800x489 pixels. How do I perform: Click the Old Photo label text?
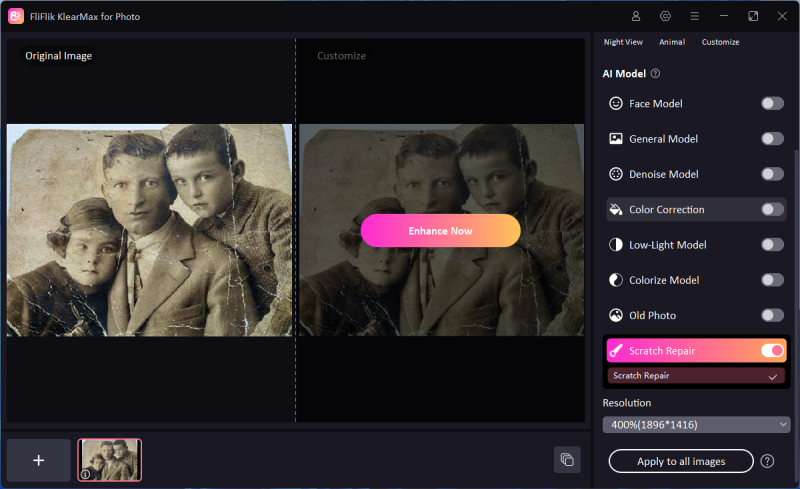coord(653,315)
